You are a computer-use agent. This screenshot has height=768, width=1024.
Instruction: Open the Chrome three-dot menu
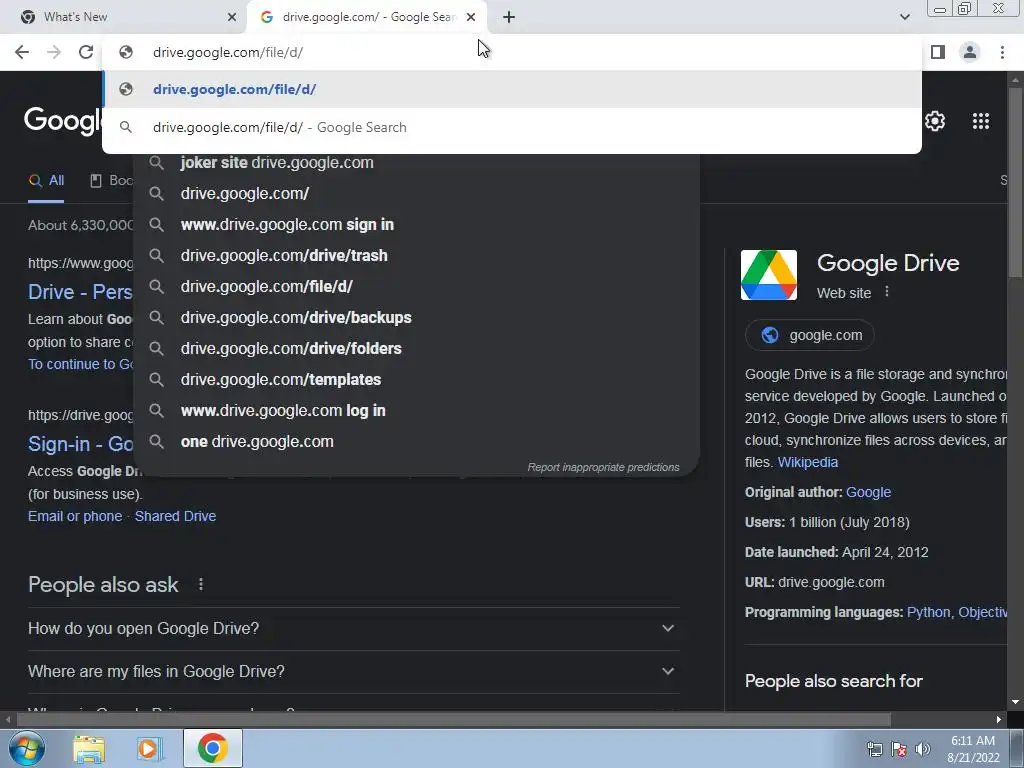(1002, 52)
